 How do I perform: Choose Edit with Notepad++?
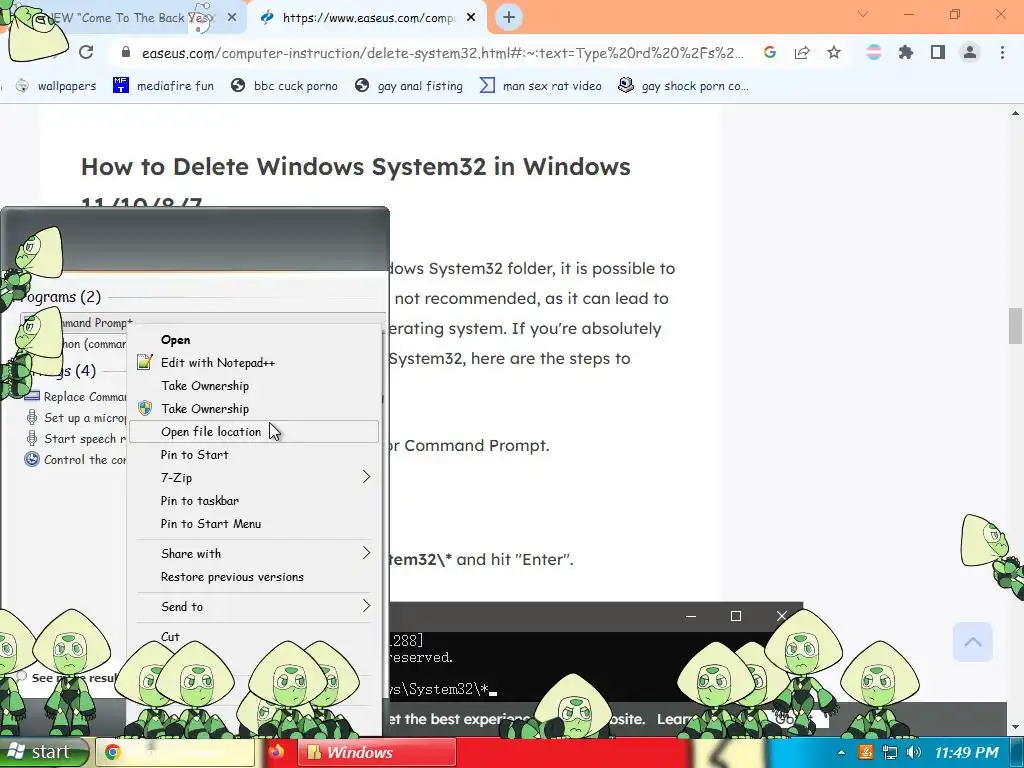[x=254, y=362]
